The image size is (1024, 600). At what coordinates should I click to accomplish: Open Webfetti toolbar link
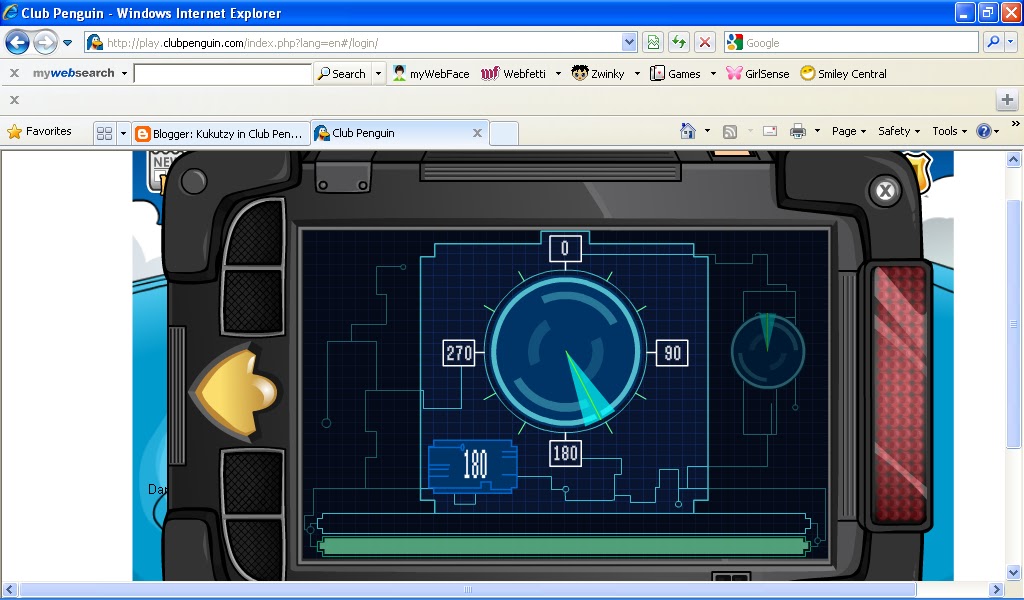pyautogui.click(x=513, y=74)
